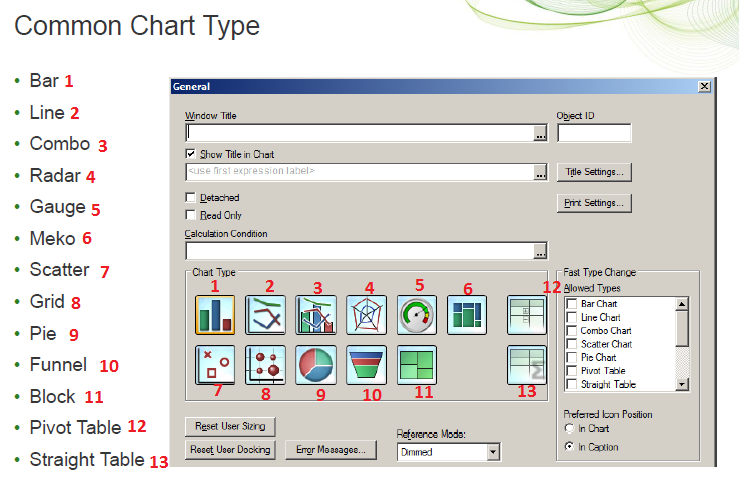
Task: Select the Pivot Table chart icon
Action: click(x=527, y=315)
